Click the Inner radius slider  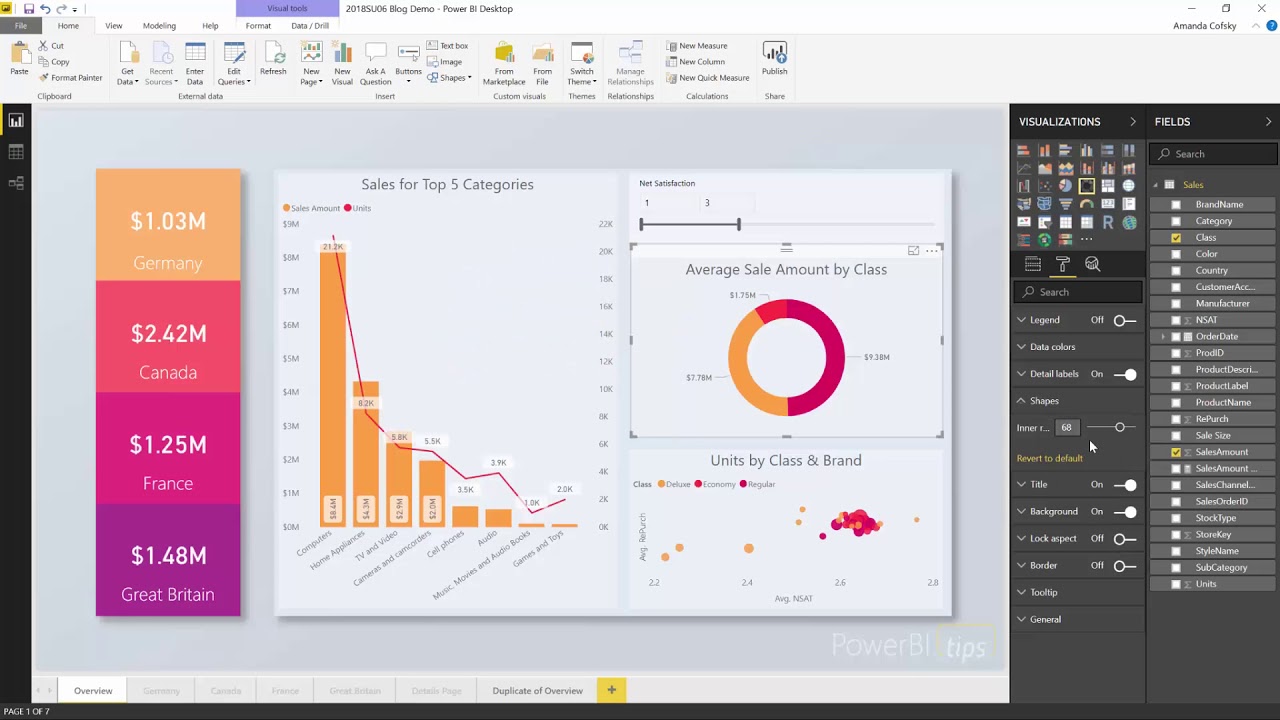tap(1112, 428)
